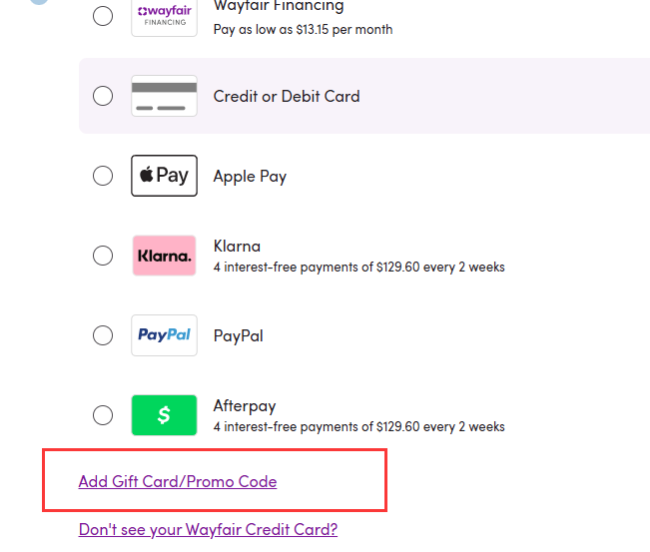Viewport: 650px width, 552px height.
Task: Click the pink Klarna logo icon
Action: [x=164, y=256]
